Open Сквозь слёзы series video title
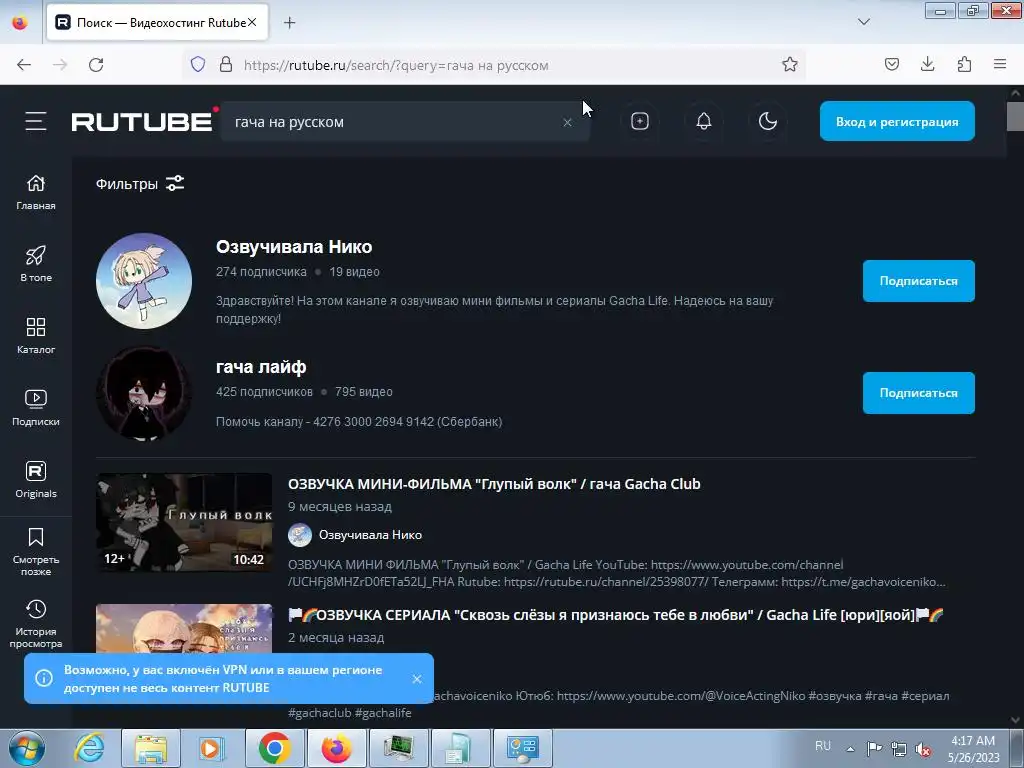 pyautogui.click(x=616, y=615)
